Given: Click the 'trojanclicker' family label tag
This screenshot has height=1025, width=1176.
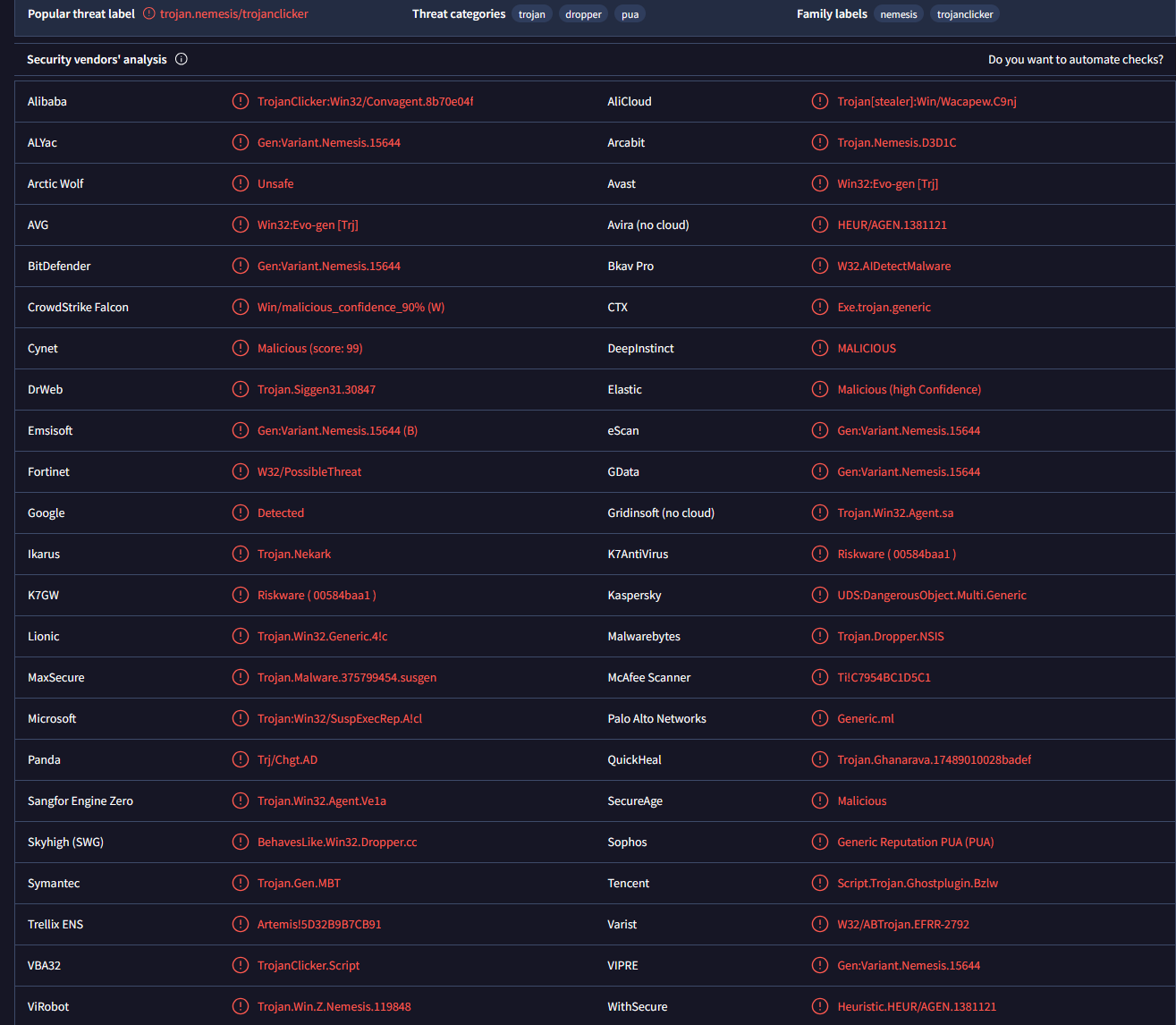Looking at the screenshot, I should click(965, 14).
